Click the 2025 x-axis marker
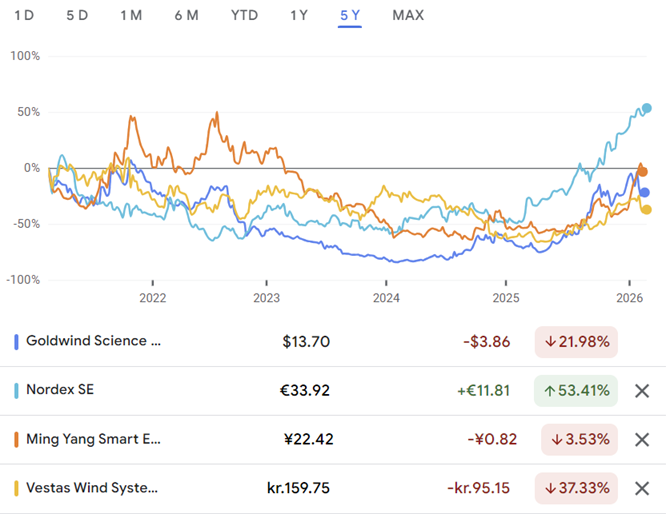The height and width of the screenshot is (514, 666). [506, 298]
